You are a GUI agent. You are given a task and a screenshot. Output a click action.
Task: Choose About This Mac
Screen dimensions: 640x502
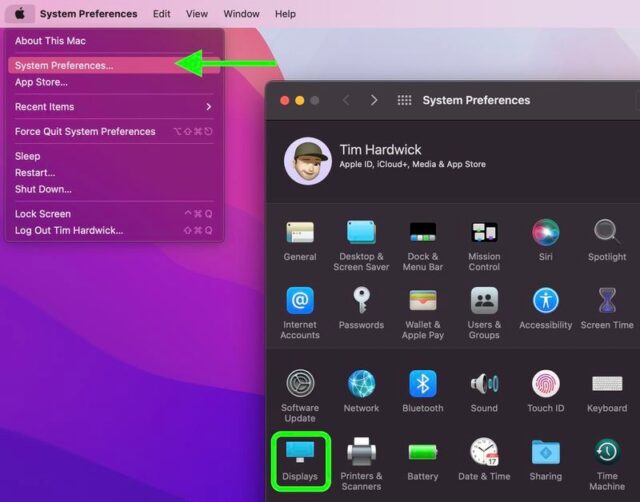[x=113, y=41]
